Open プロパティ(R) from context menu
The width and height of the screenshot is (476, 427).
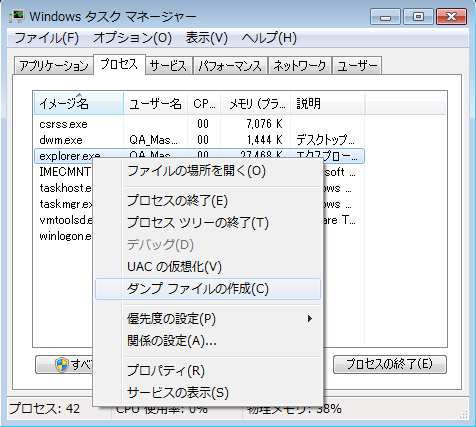pyautogui.click(x=208, y=371)
